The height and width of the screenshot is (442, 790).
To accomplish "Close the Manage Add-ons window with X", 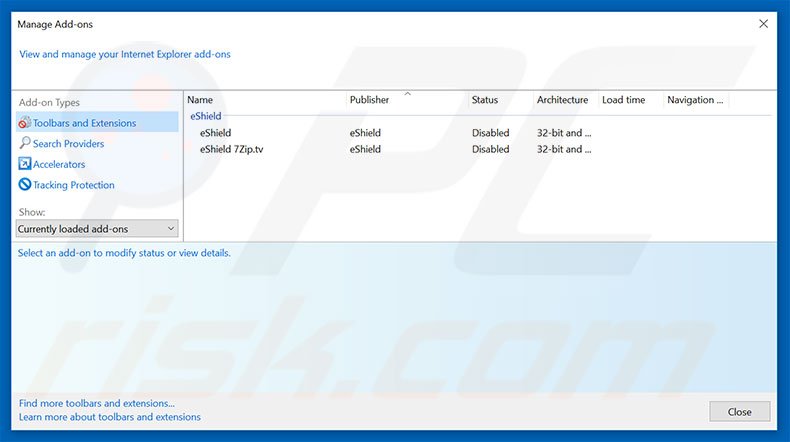I will 763,24.
